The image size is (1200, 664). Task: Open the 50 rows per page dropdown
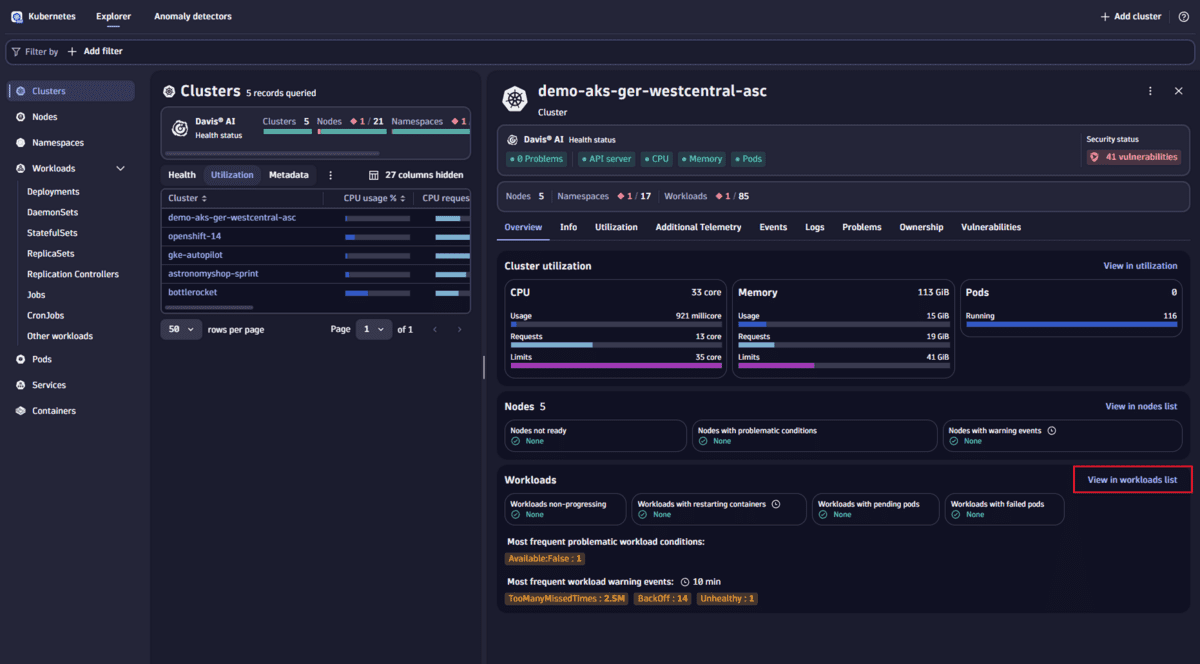tap(181, 328)
